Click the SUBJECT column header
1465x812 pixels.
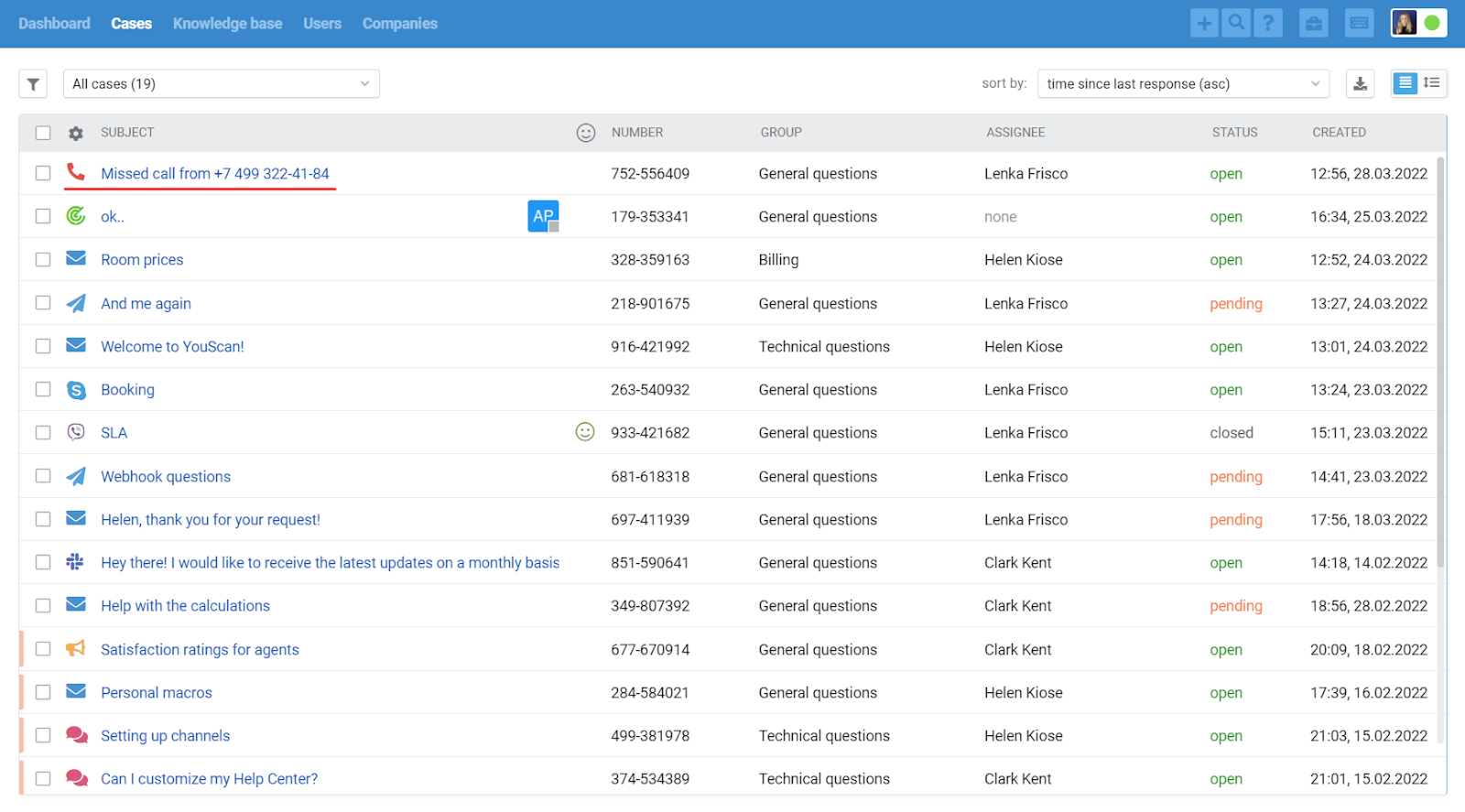(x=127, y=133)
